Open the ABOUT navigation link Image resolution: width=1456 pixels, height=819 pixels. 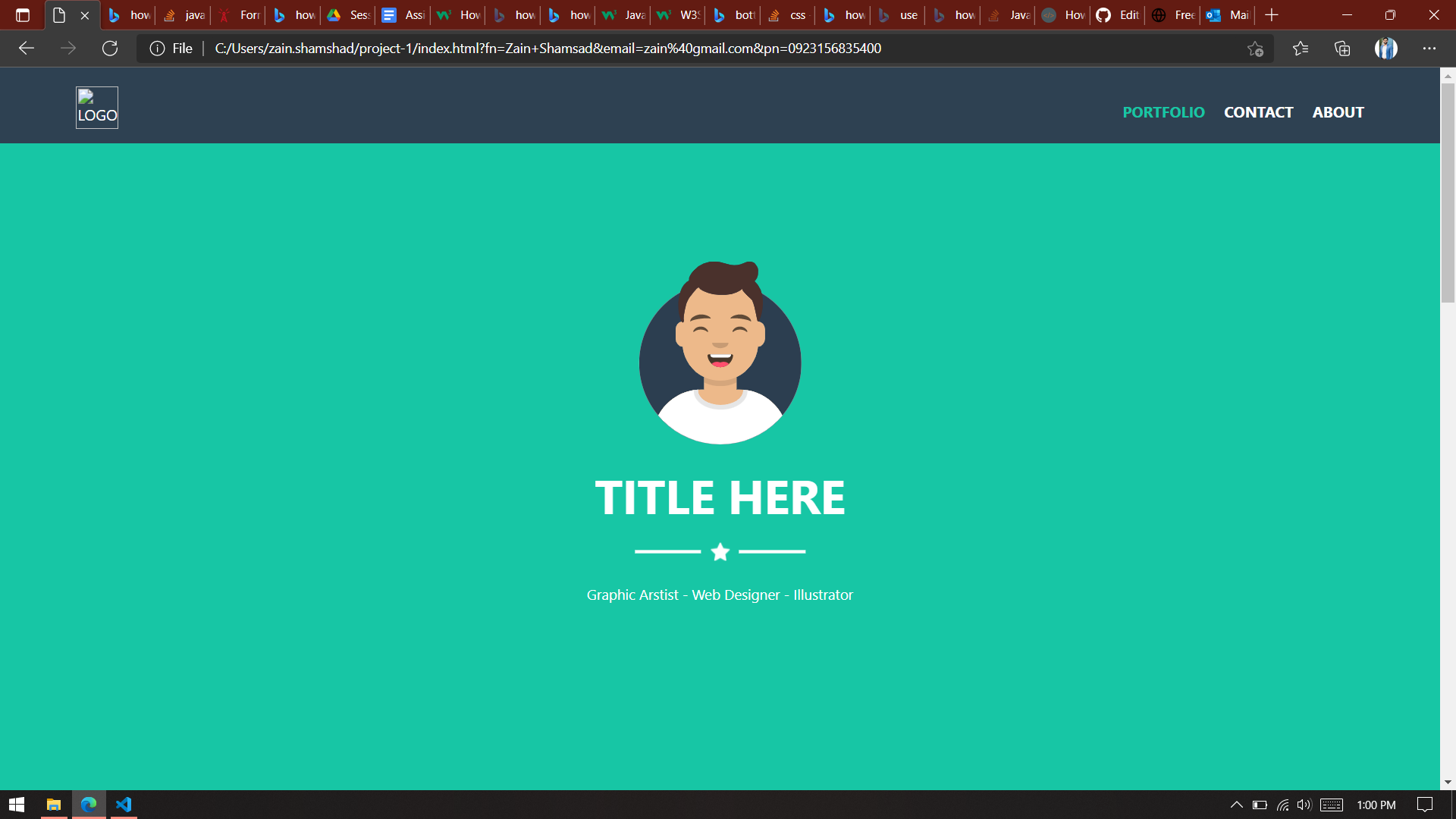point(1338,111)
